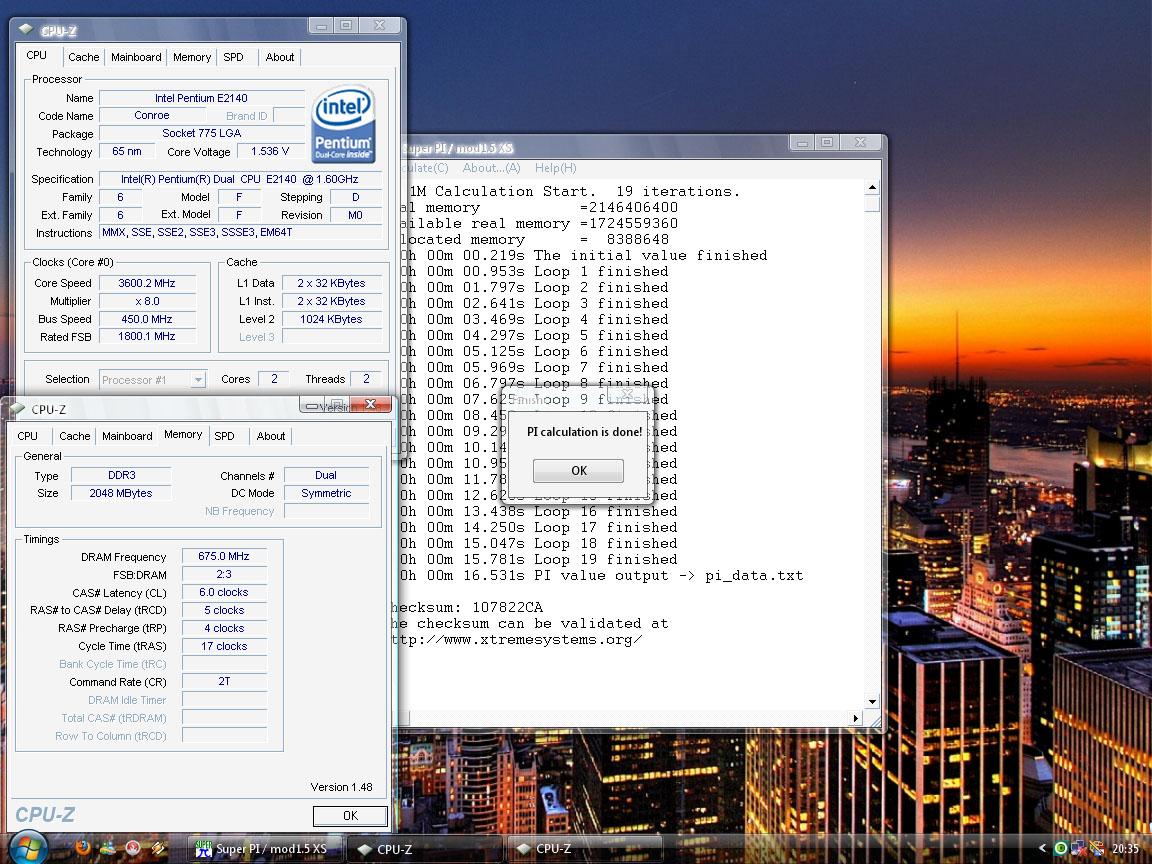Click the Channels # value Dual
The height and width of the screenshot is (864, 1152).
[x=325, y=475]
